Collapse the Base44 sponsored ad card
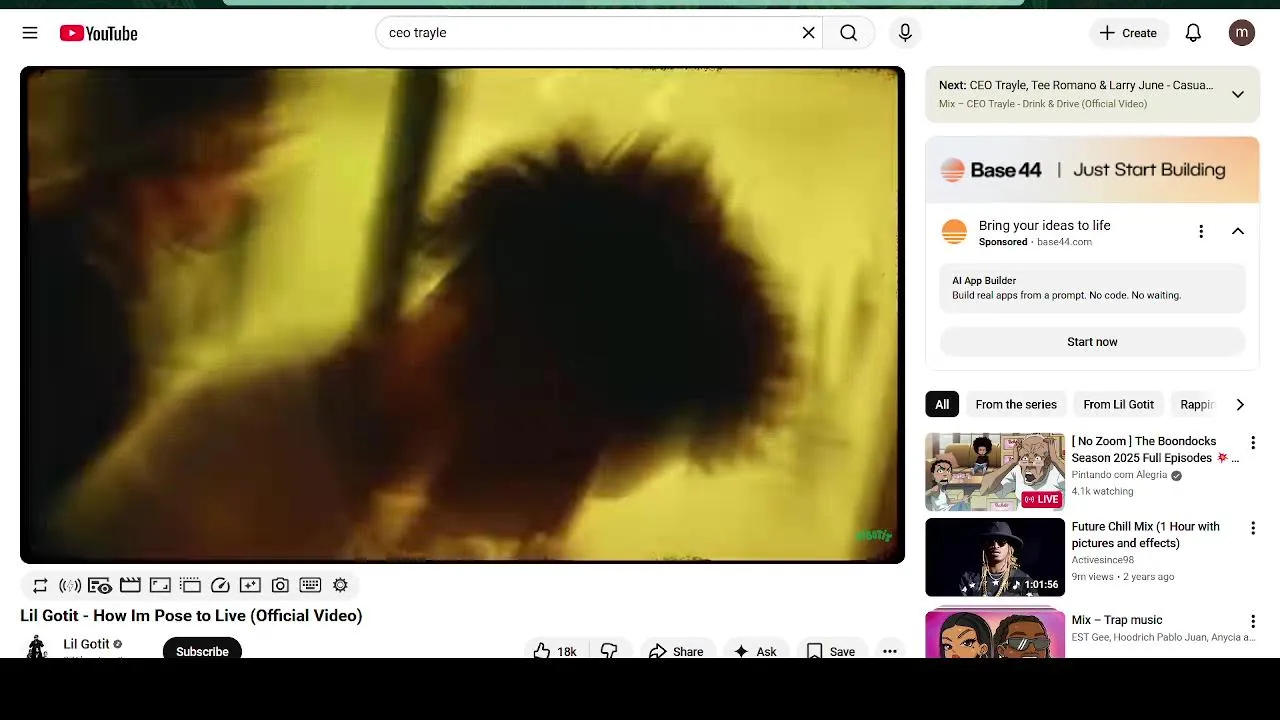The height and width of the screenshot is (720, 1280). click(x=1237, y=231)
